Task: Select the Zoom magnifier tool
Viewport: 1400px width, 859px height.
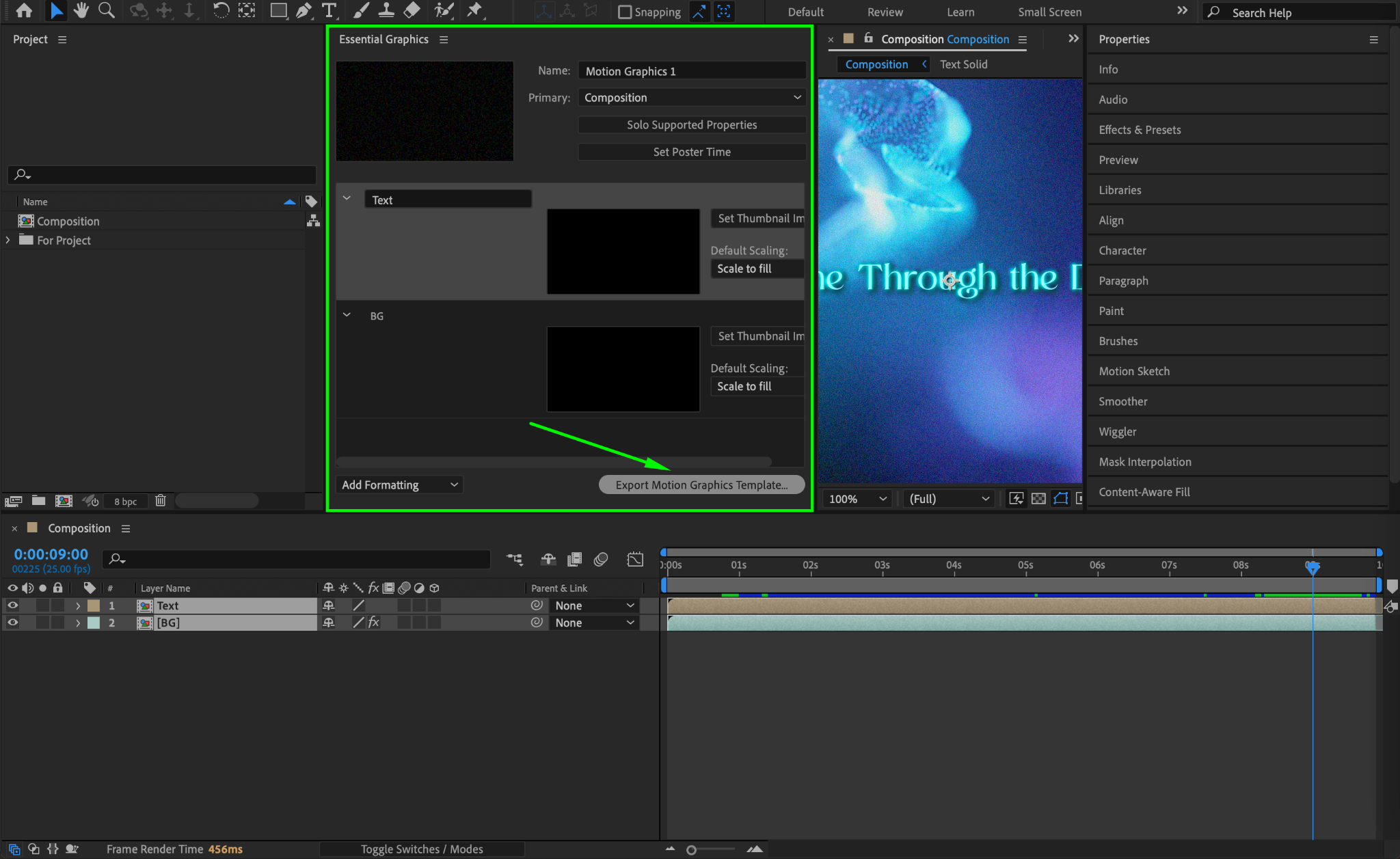Action: (x=106, y=10)
